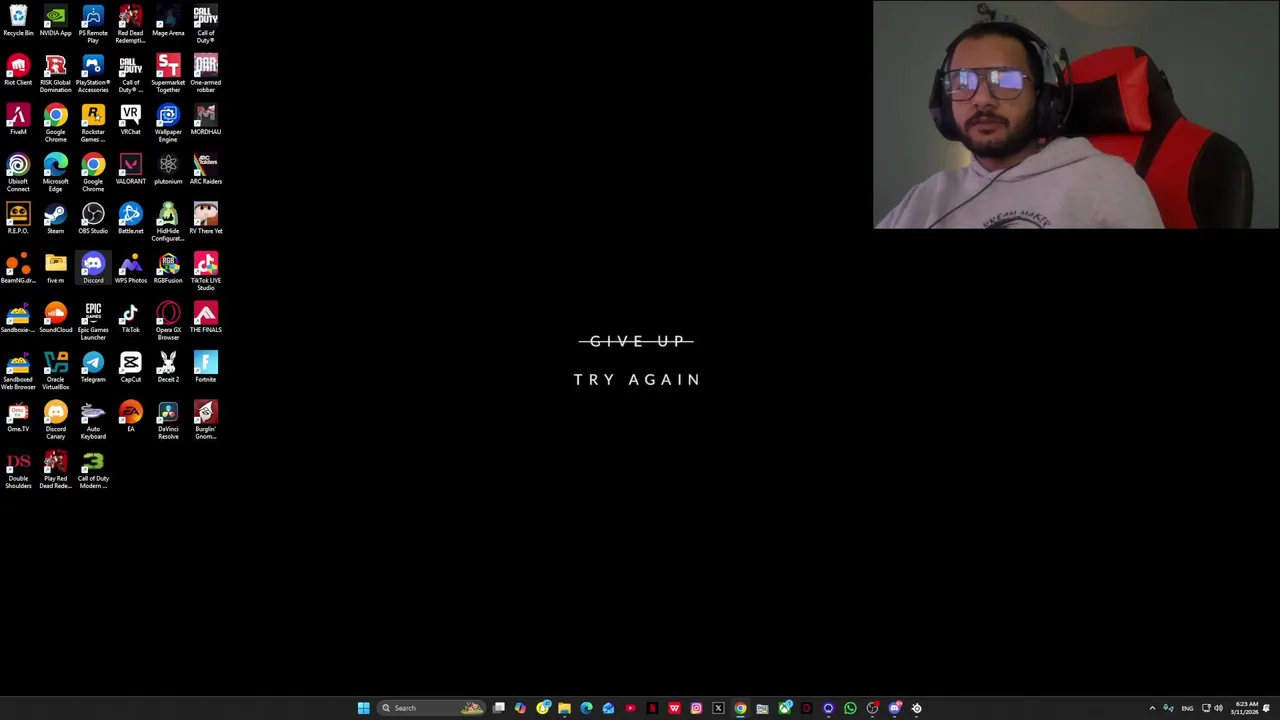The height and width of the screenshot is (720, 1280).
Task: Open BeamNG.drive shortcut
Action: coord(18,269)
